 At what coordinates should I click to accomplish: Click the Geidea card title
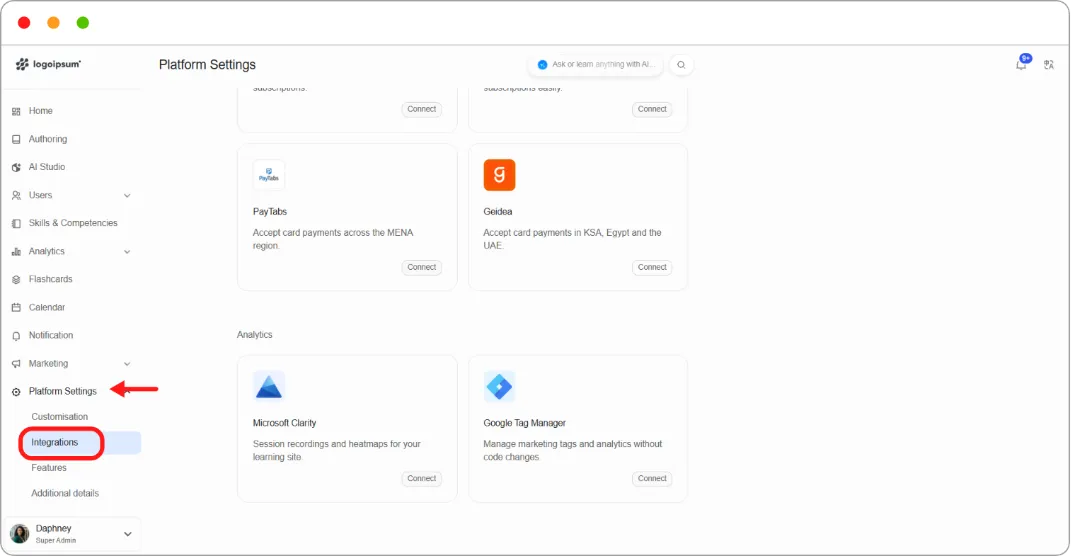point(498,212)
